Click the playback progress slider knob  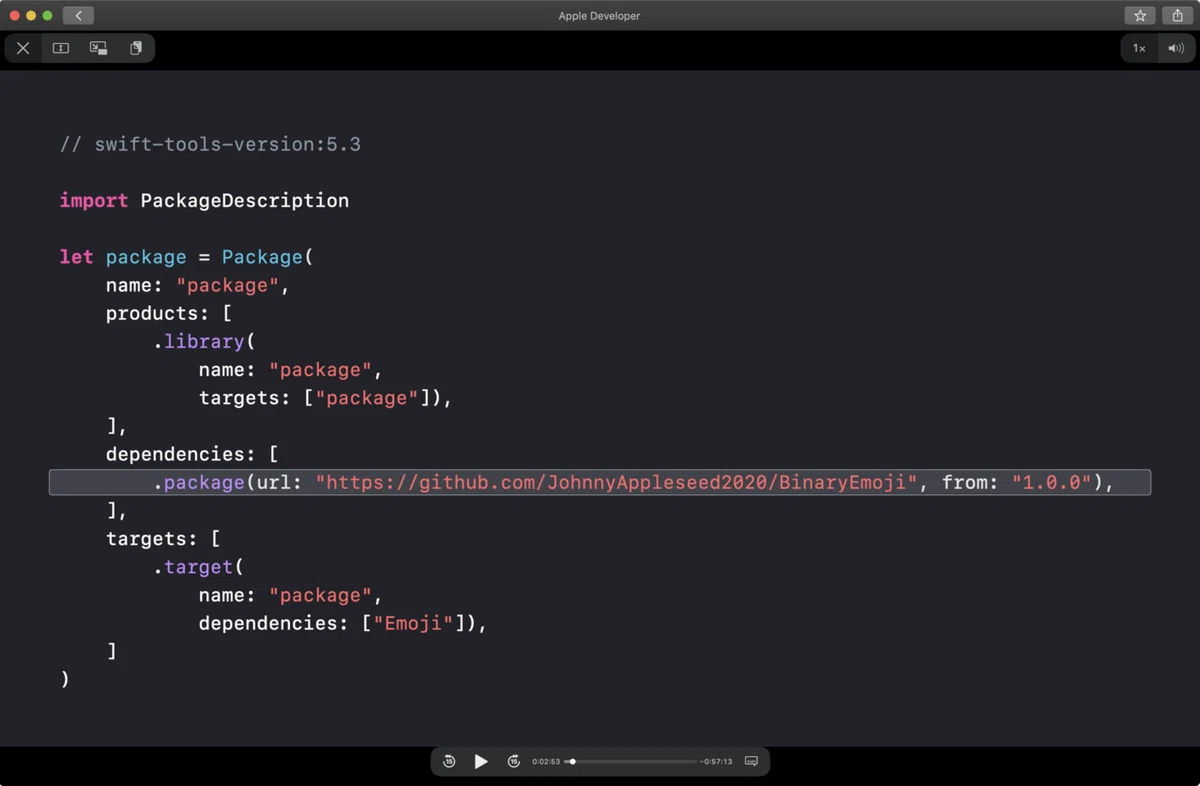click(x=572, y=761)
